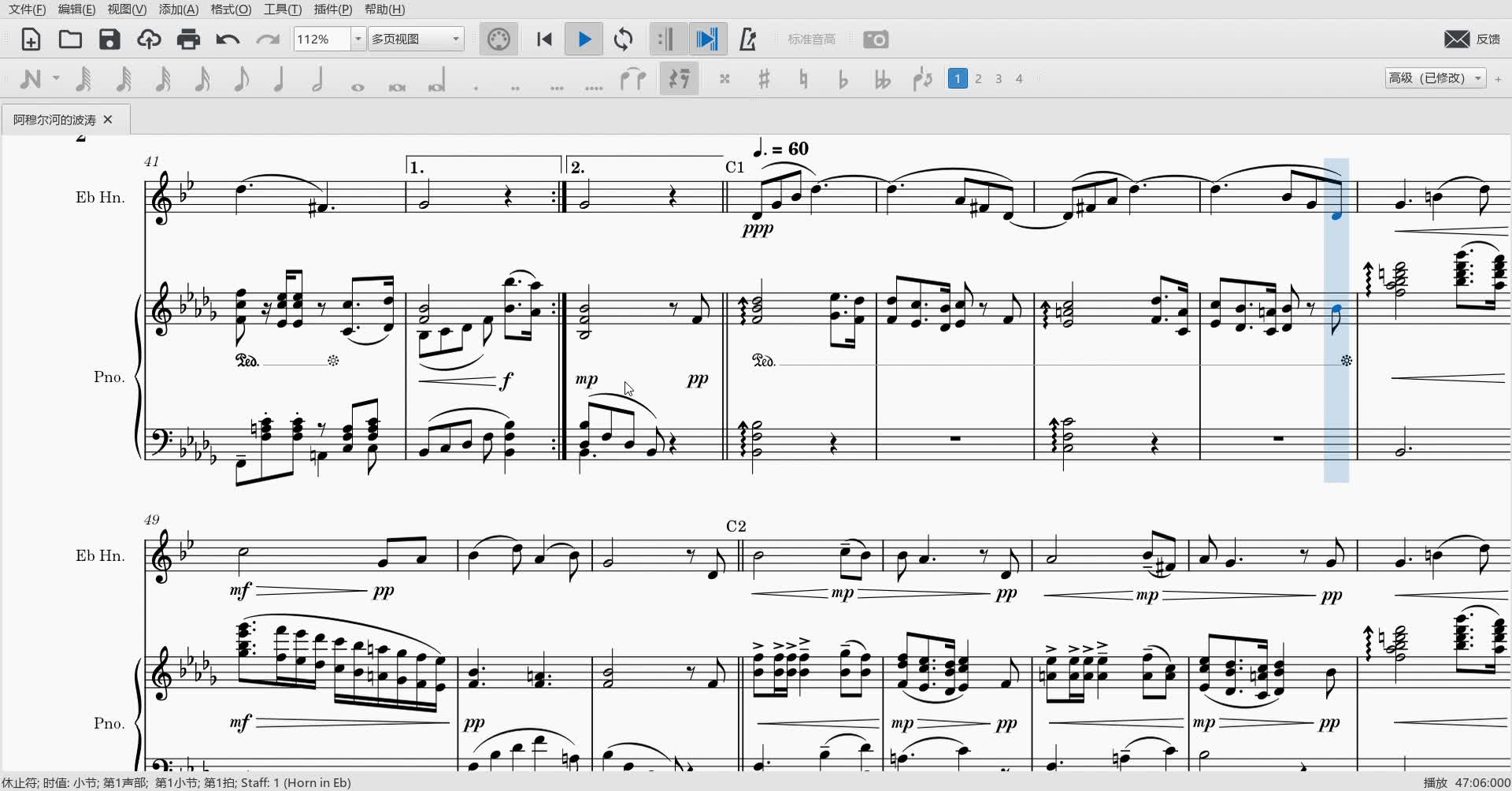Image resolution: width=1512 pixels, height=791 pixels.
Task: Toggle note input mode N
Action: click(31, 79)
